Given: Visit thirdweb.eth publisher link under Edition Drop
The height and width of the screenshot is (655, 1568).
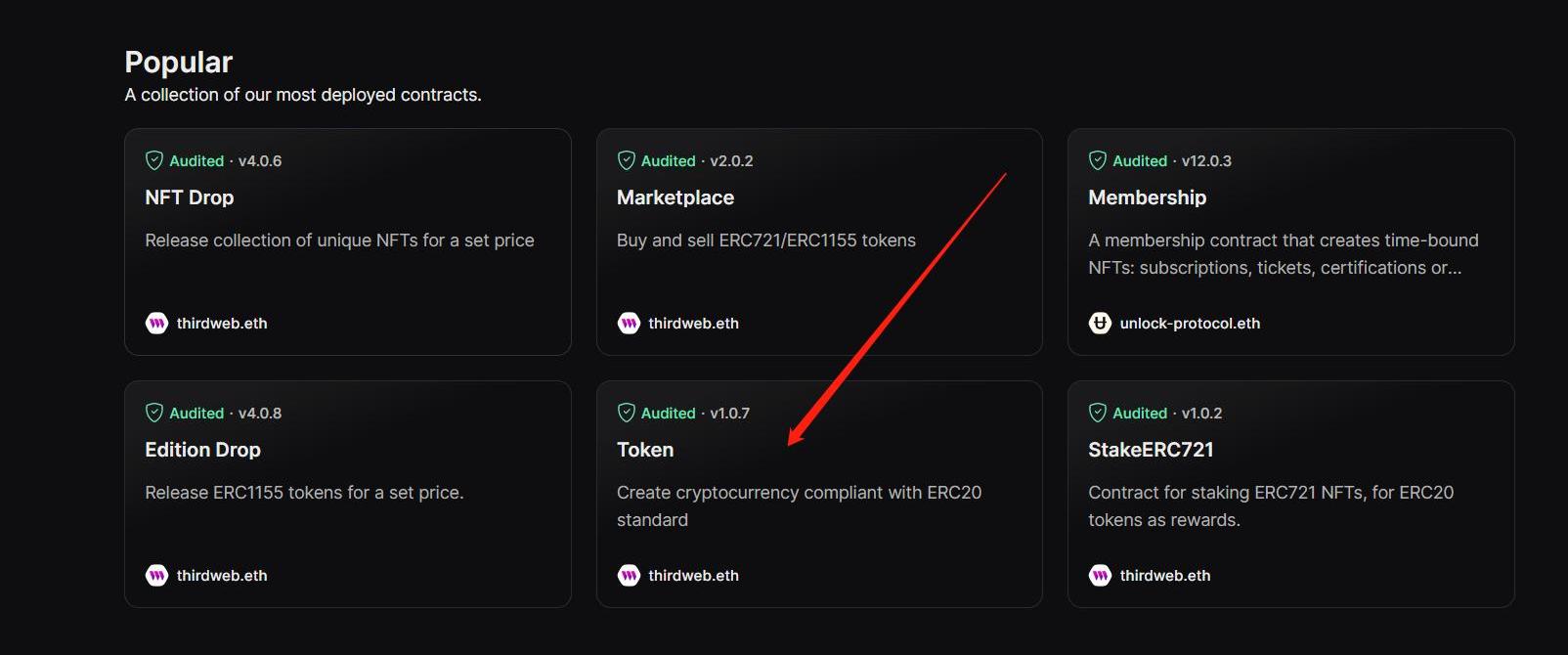Looking at the screenshot, I should click(x=222, y=576).
